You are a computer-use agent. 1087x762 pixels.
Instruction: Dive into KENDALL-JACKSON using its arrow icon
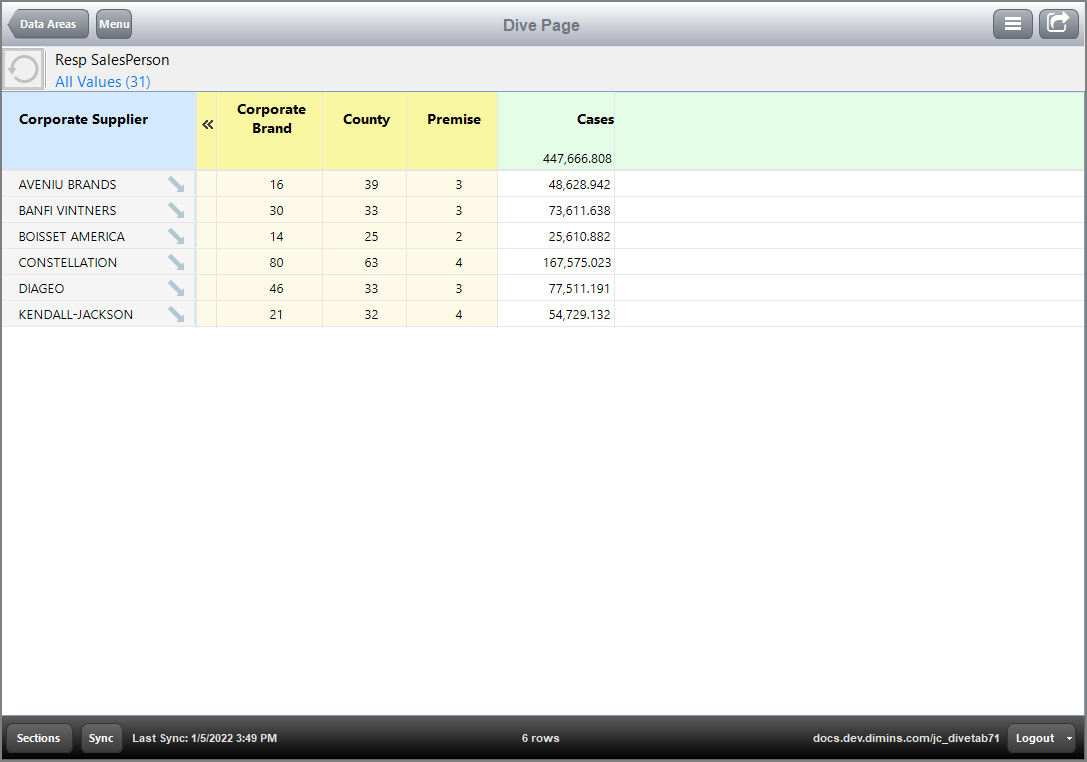coord(176,314)
